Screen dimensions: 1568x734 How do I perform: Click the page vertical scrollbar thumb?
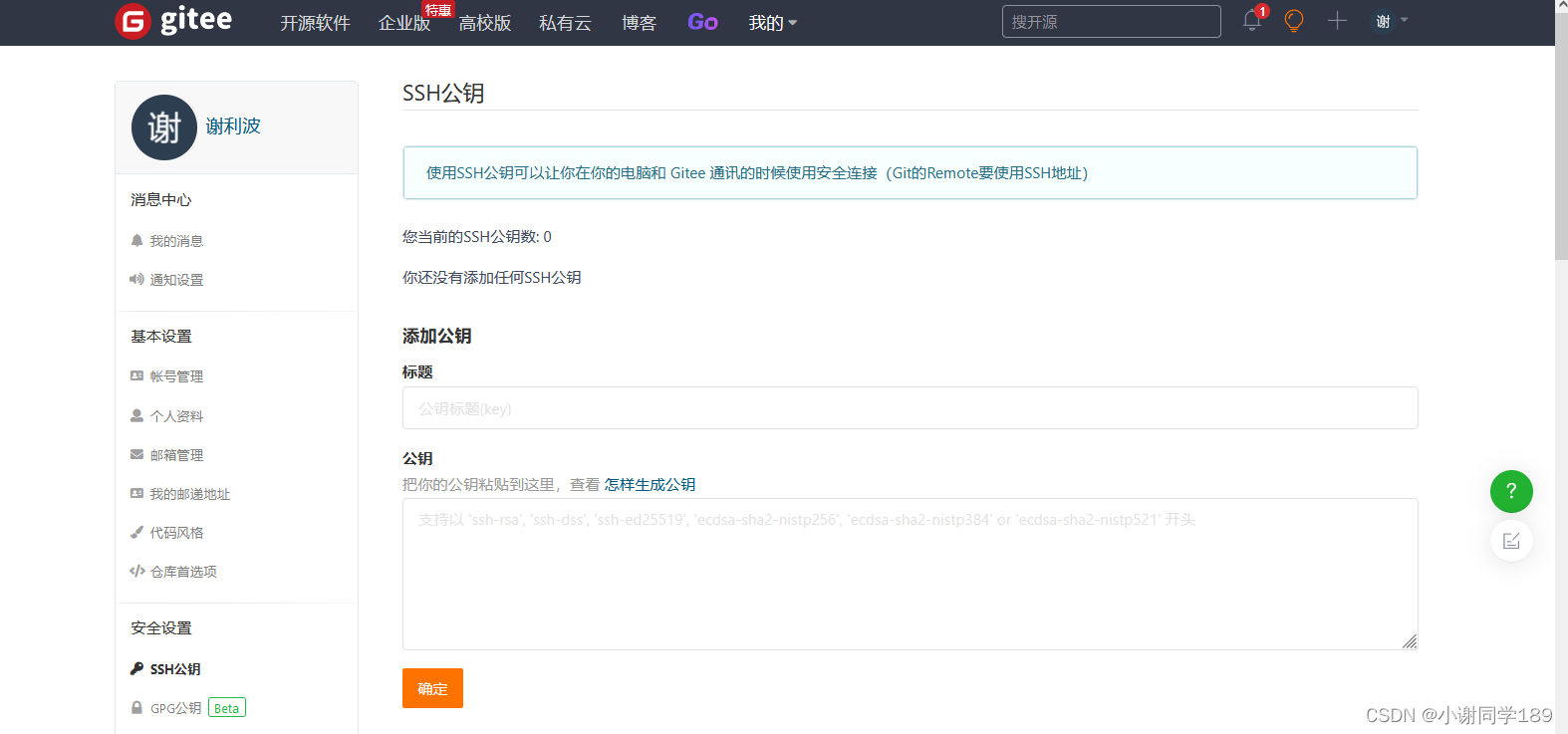click(x=1561, y=136)
